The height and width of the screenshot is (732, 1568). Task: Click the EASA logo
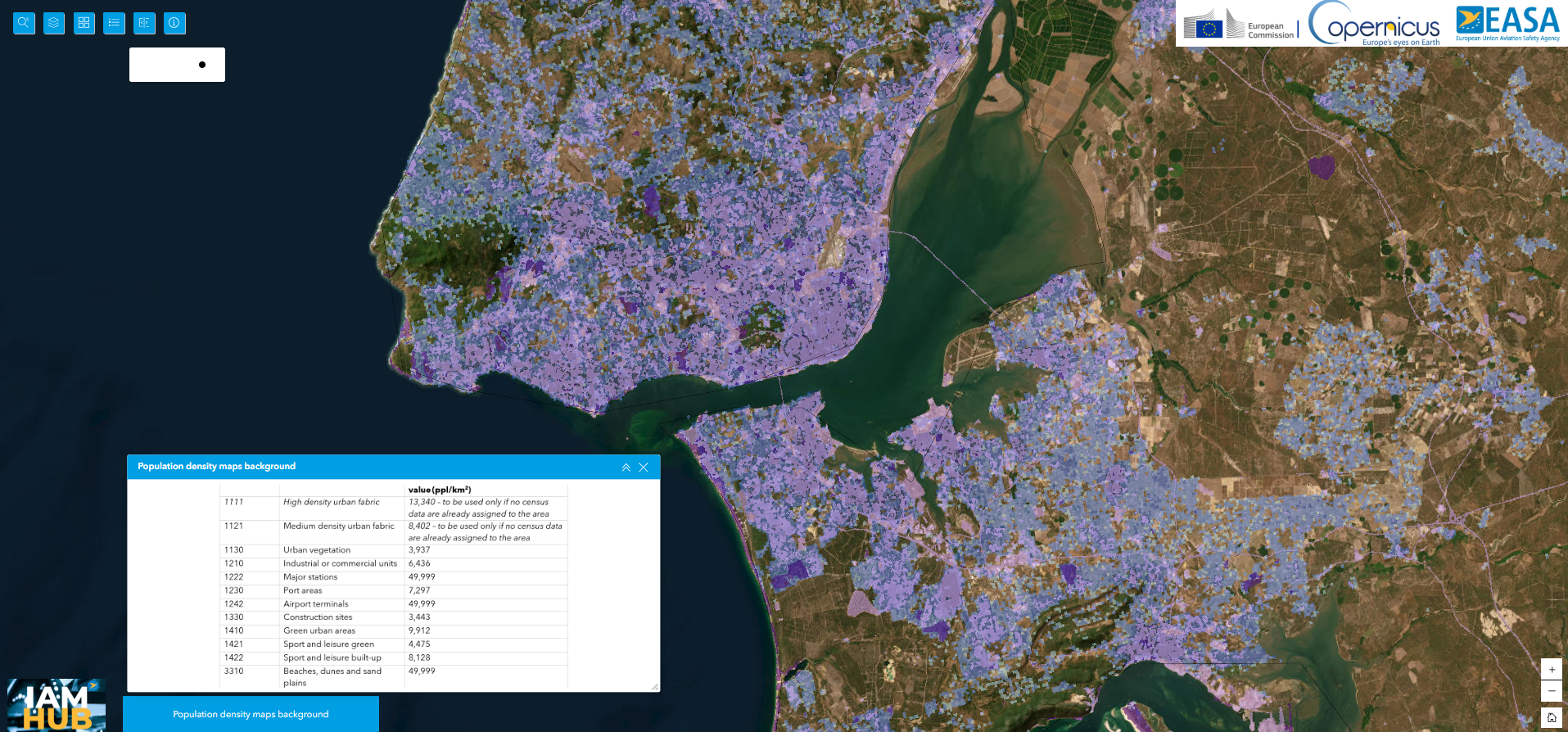1507,23
